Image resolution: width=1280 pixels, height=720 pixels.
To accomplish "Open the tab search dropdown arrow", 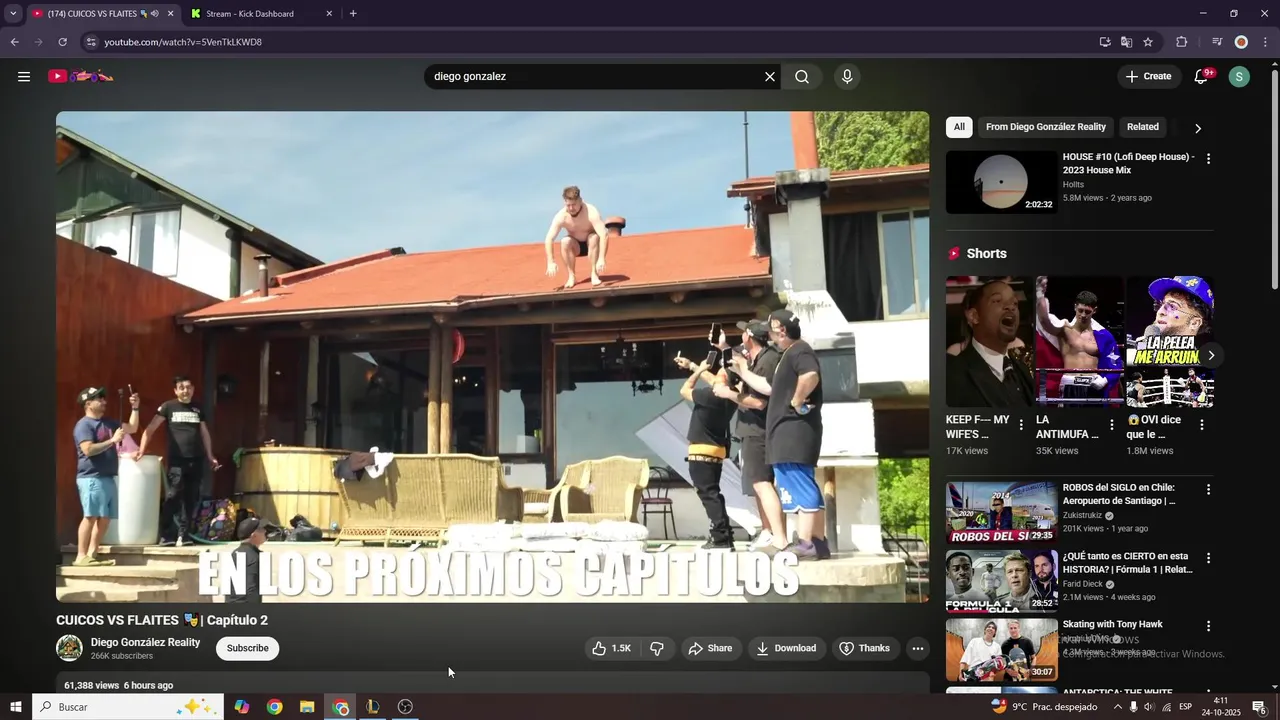I will point(13,14).
